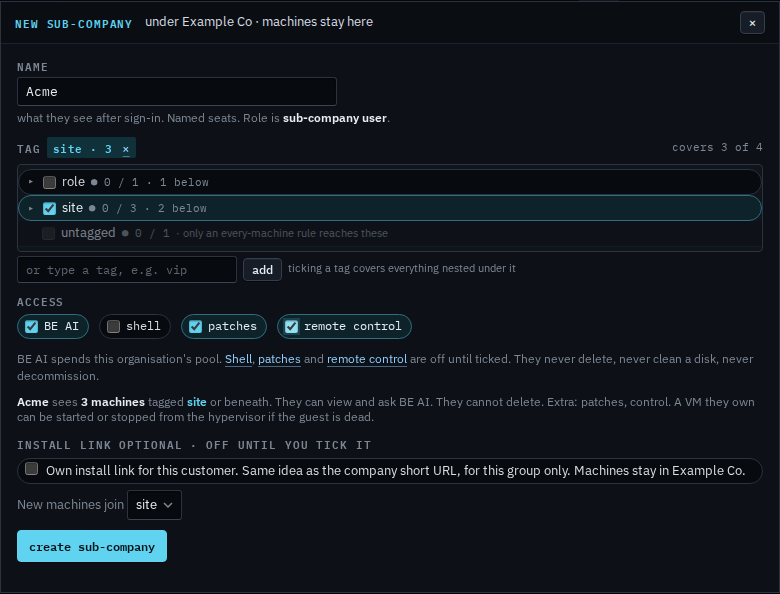This screenshot has height=594, width=780.
Task: Disable BE AI access
Action: click(31, 326)
